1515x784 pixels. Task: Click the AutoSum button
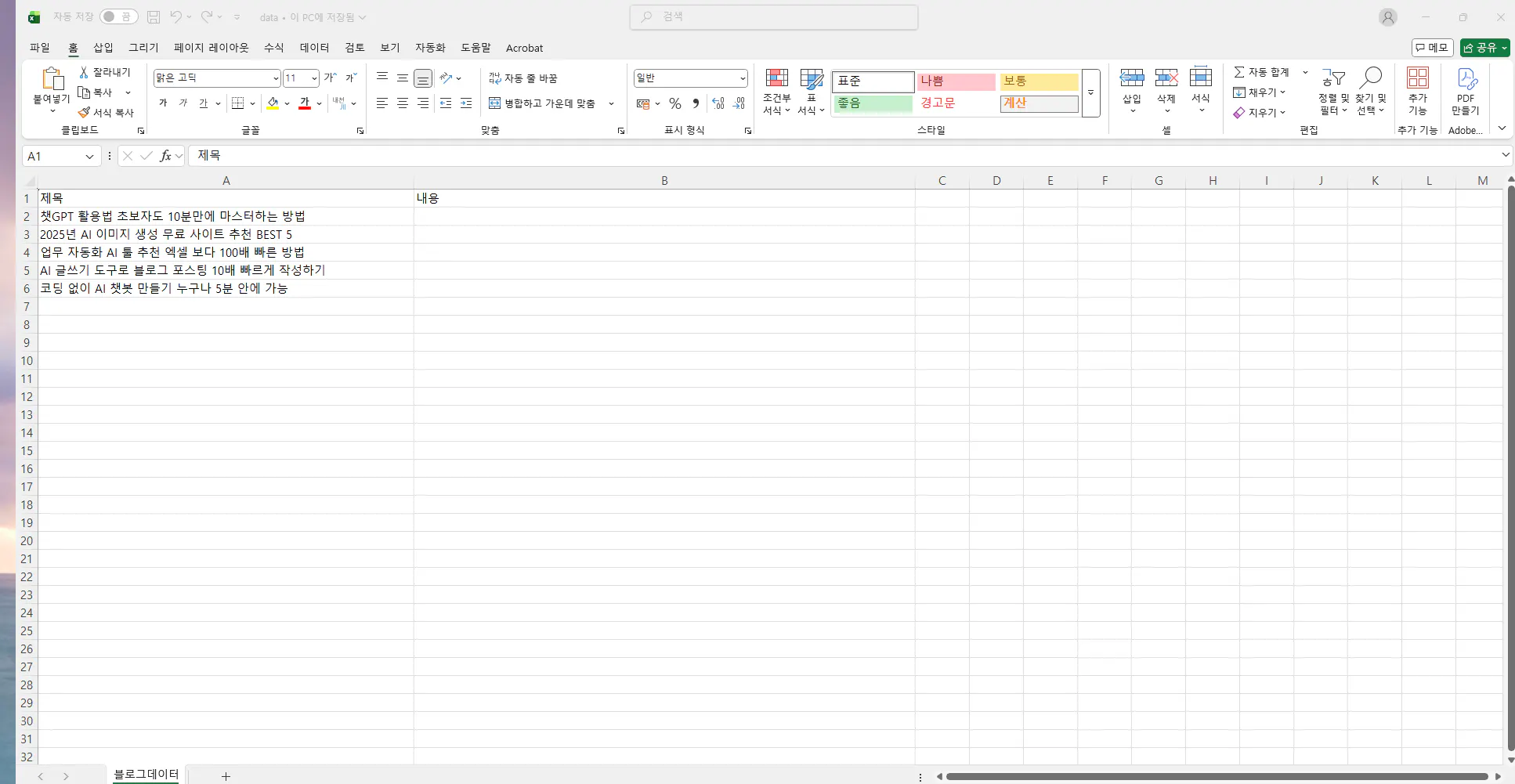[x=1262, y=72]
